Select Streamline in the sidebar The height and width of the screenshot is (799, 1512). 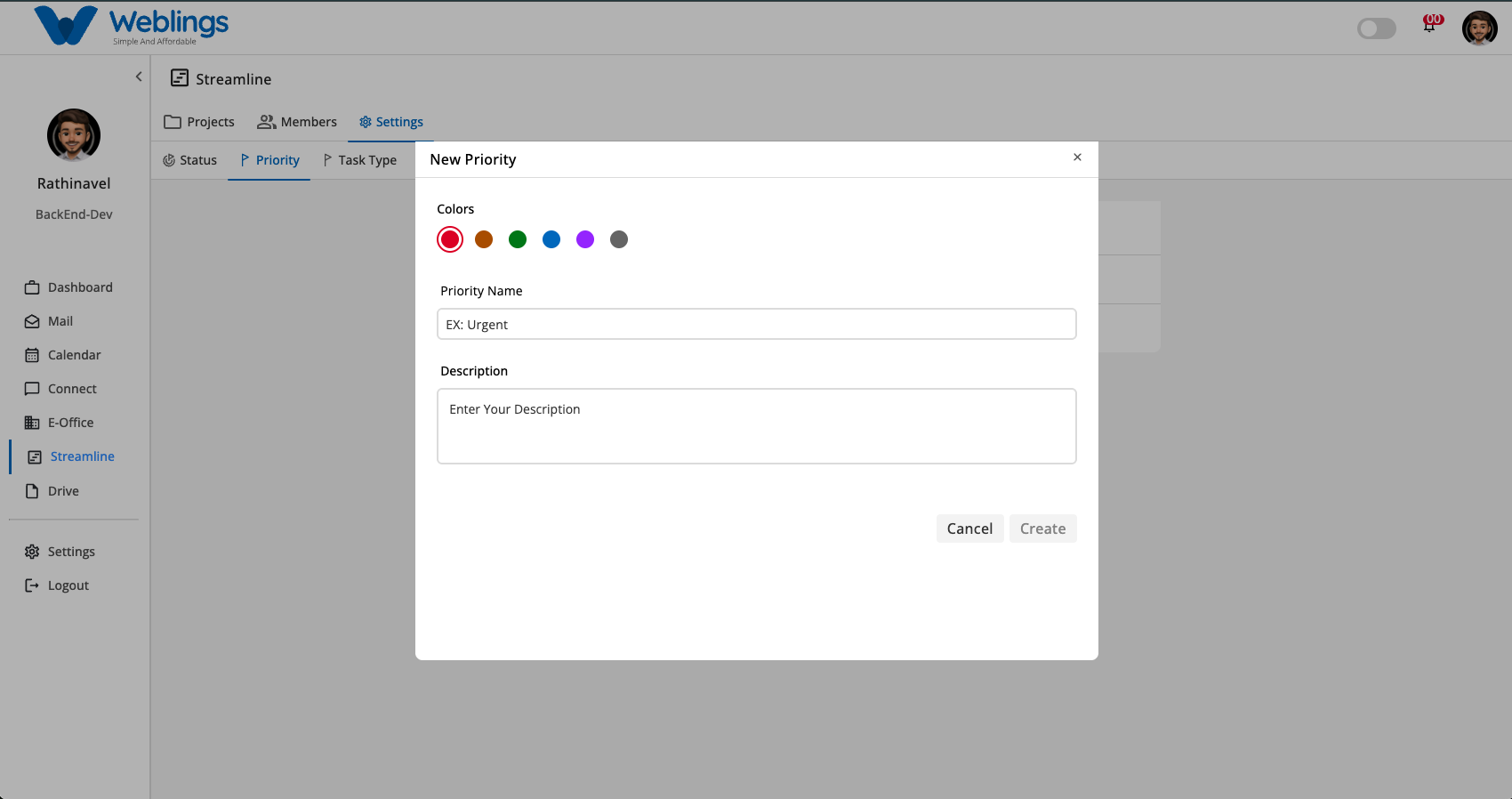tap(71, 456)
